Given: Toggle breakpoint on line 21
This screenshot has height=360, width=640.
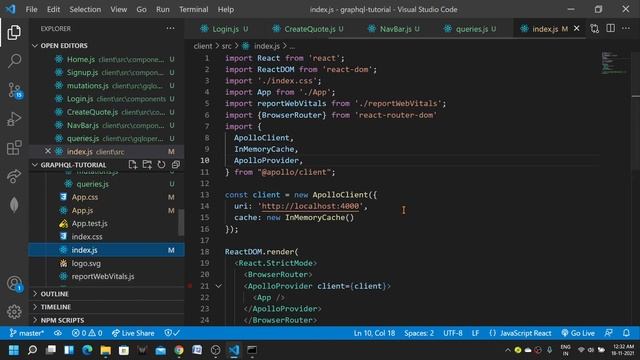Looking at the screenshot, I should (190, 286).
